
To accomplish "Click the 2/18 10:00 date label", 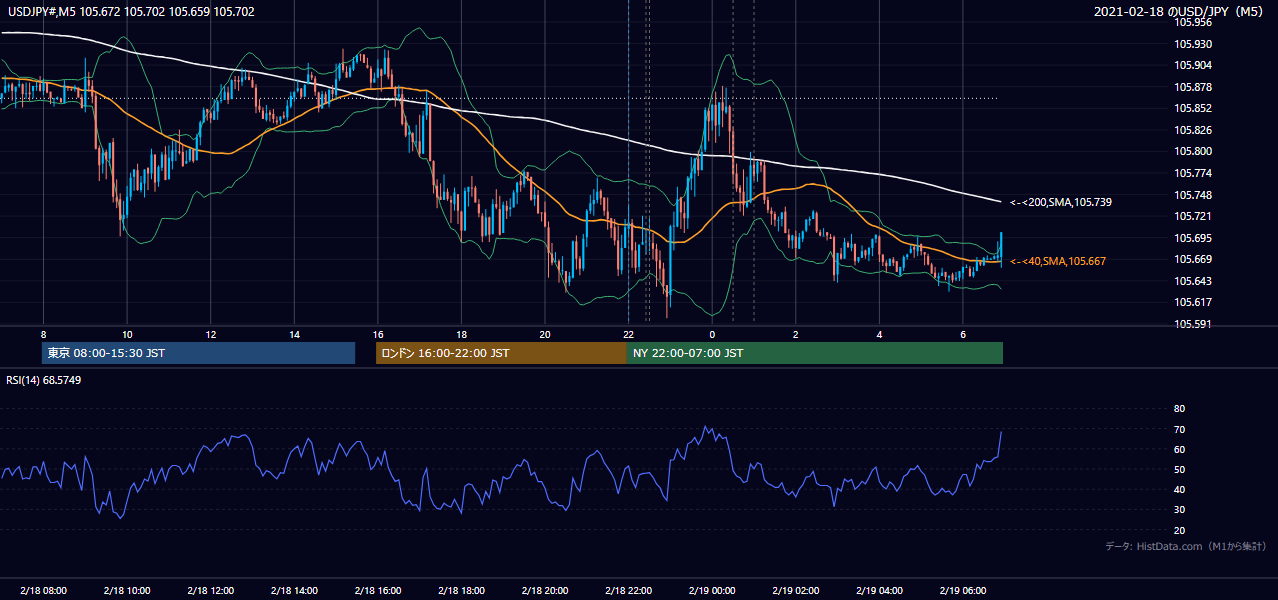I will [x=127, y=591].
